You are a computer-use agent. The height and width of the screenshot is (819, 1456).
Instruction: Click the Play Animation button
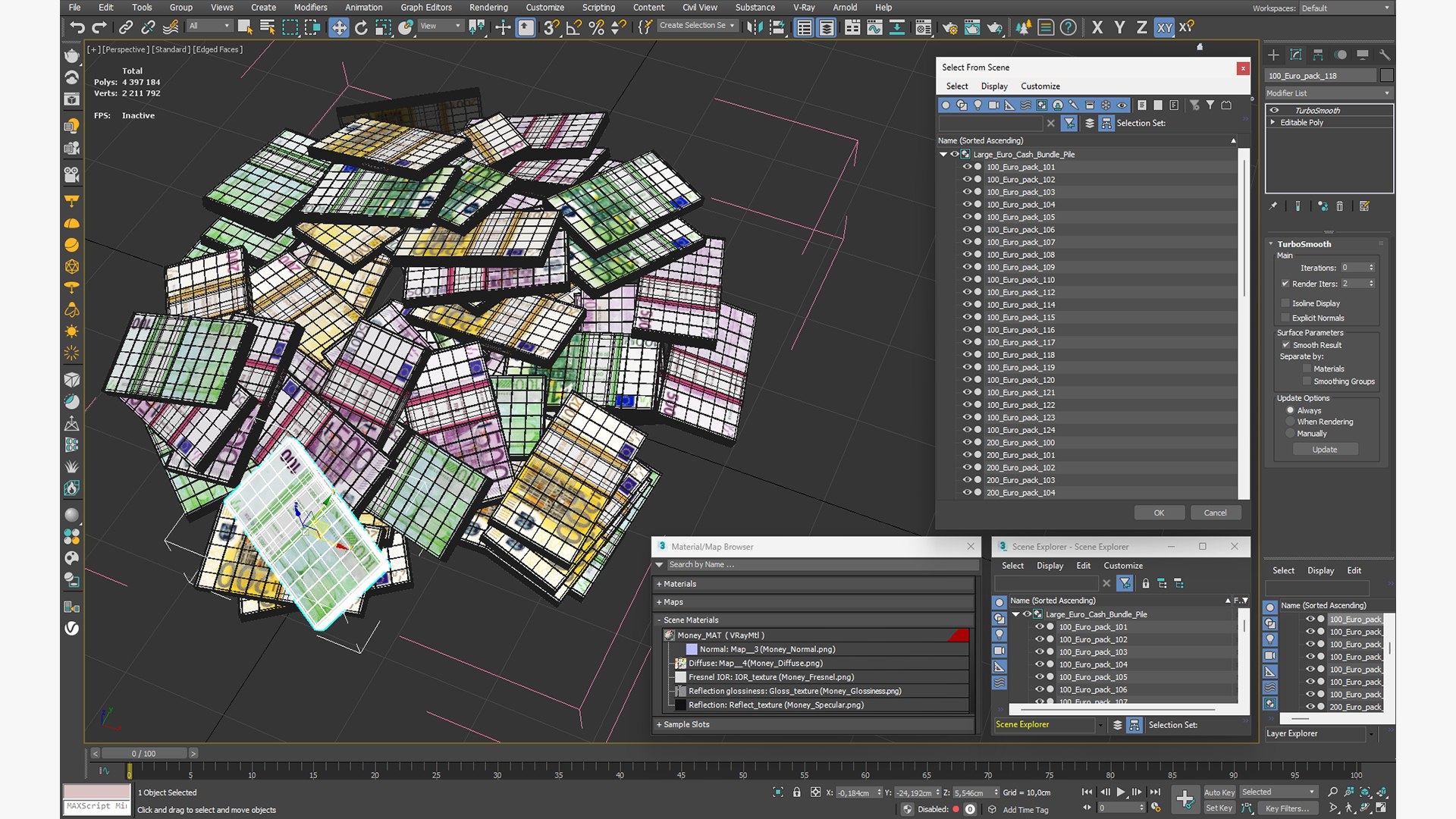click(x=1120, y=792)
